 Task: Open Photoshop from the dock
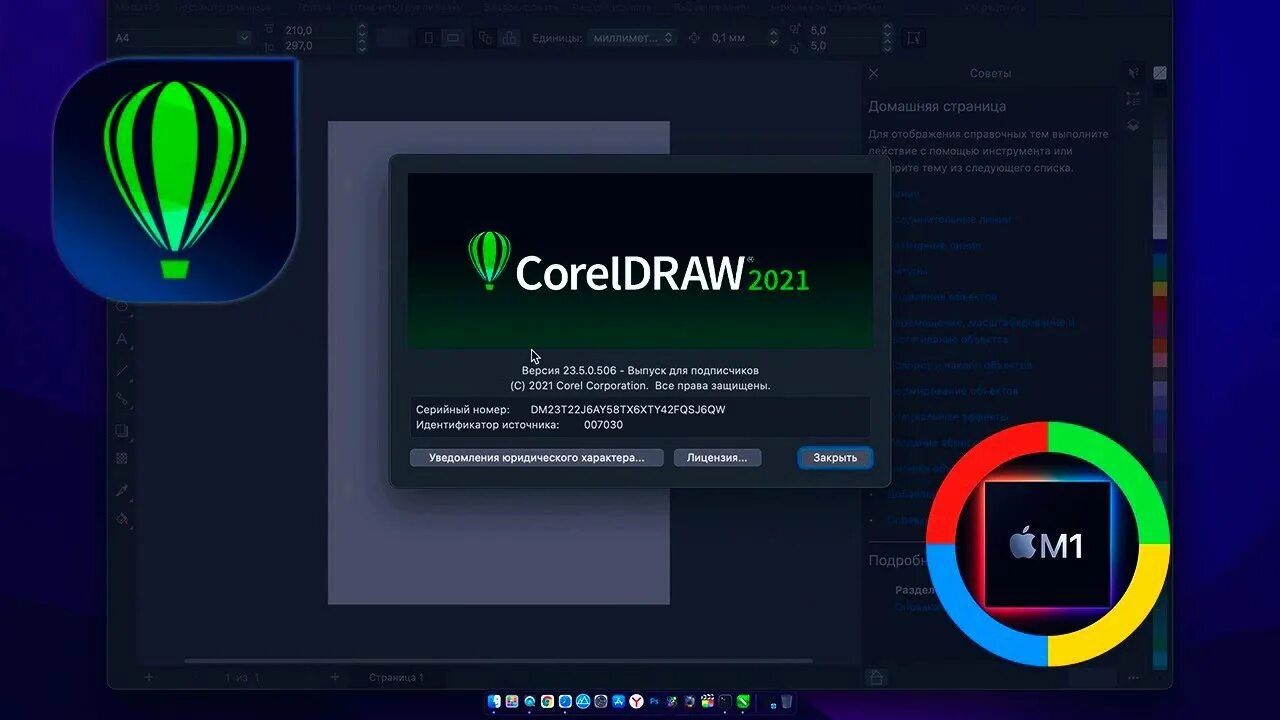tap(653, 703)
